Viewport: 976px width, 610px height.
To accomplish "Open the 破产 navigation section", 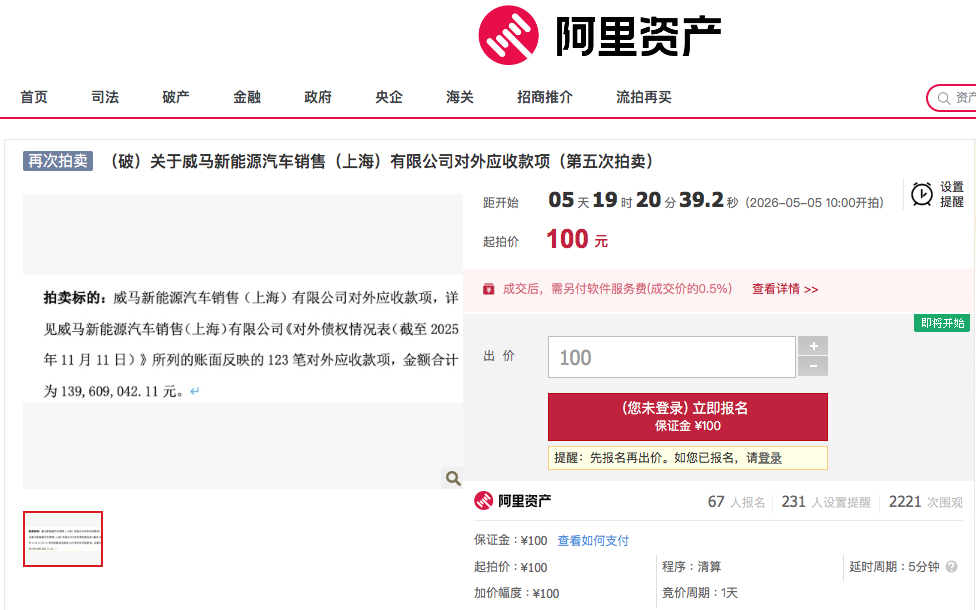I will [x=175, y=97].
